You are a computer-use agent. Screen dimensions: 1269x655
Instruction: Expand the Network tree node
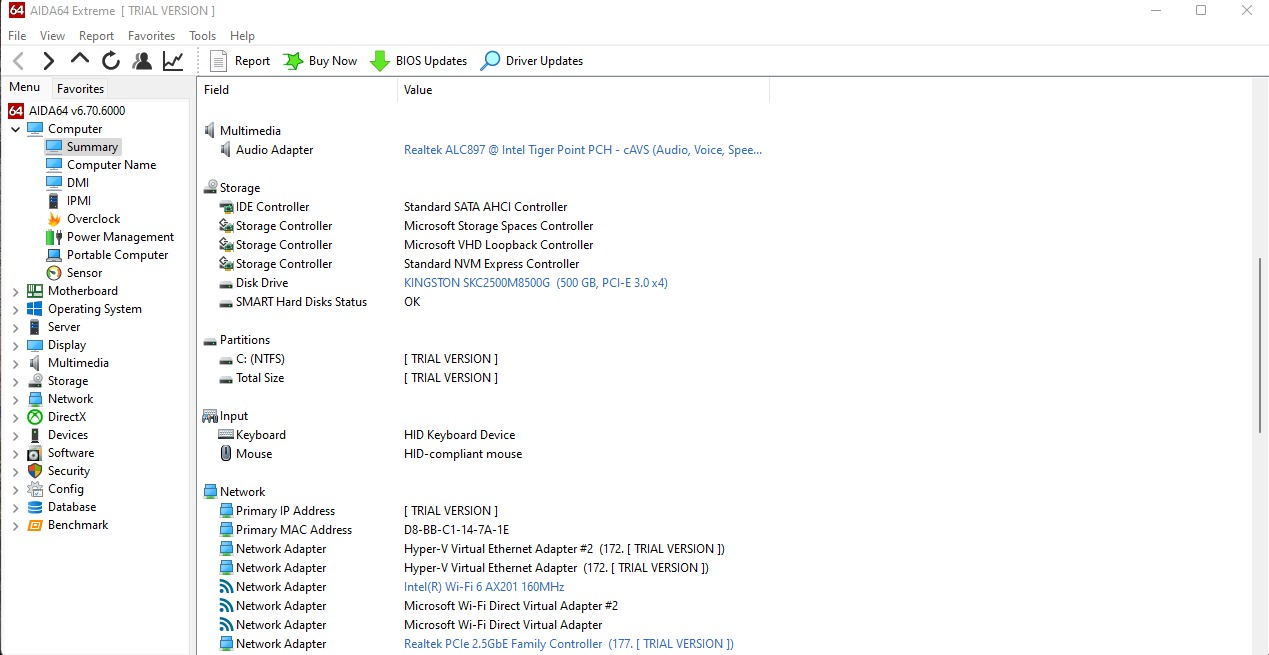16,400
